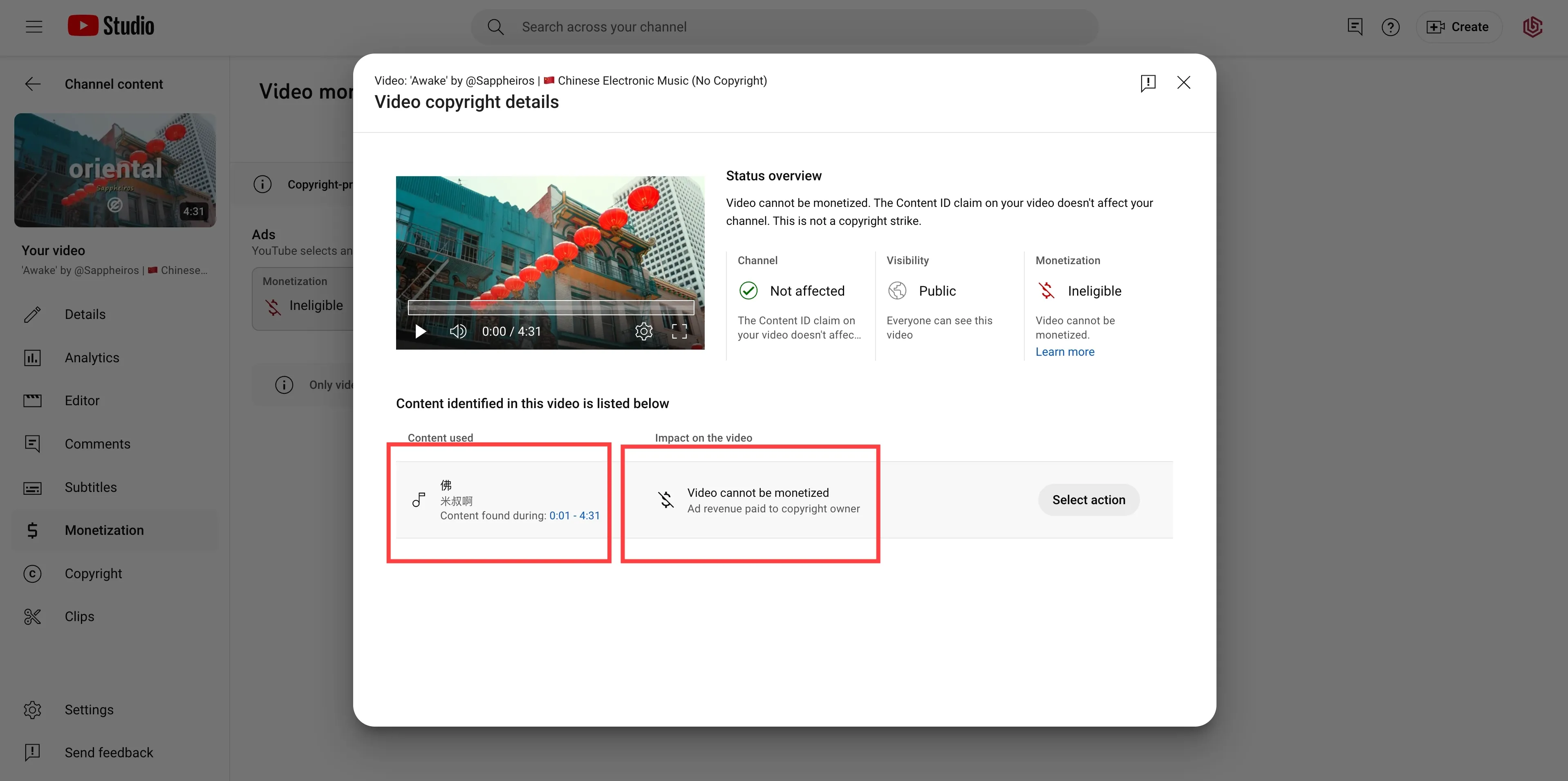Close the Video copyright details dialog
The height and width of the screenshot is (781, 1568).
pos(1183,82)
